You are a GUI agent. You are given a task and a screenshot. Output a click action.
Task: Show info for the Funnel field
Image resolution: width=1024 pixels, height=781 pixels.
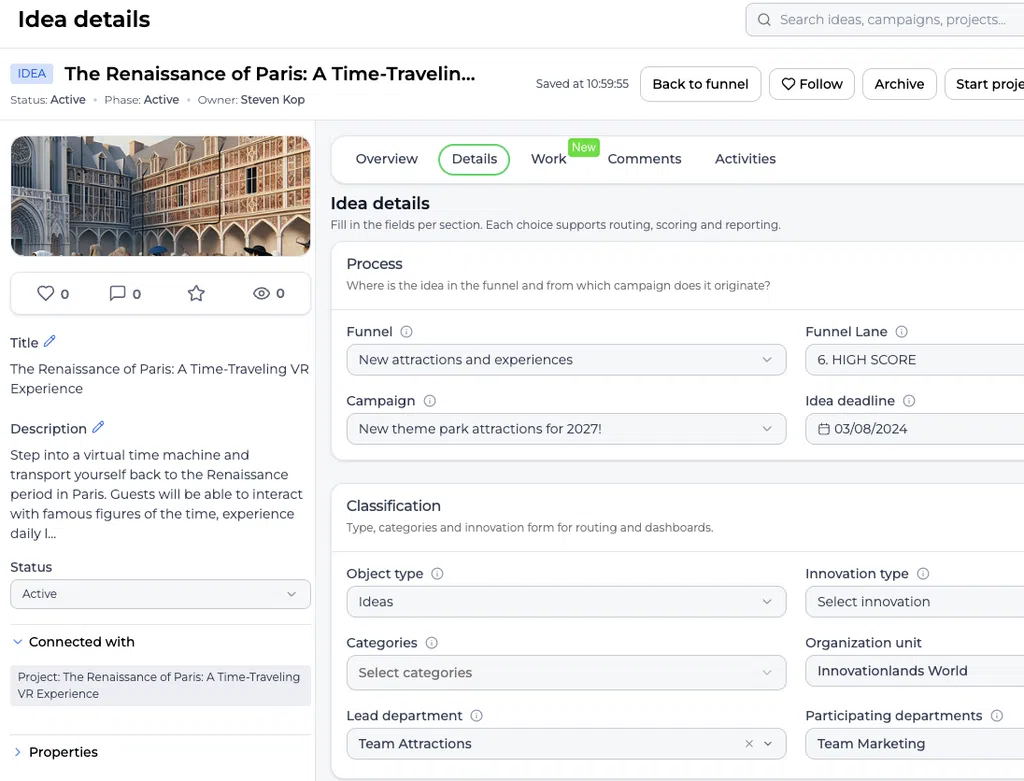(x=406, y=332)
